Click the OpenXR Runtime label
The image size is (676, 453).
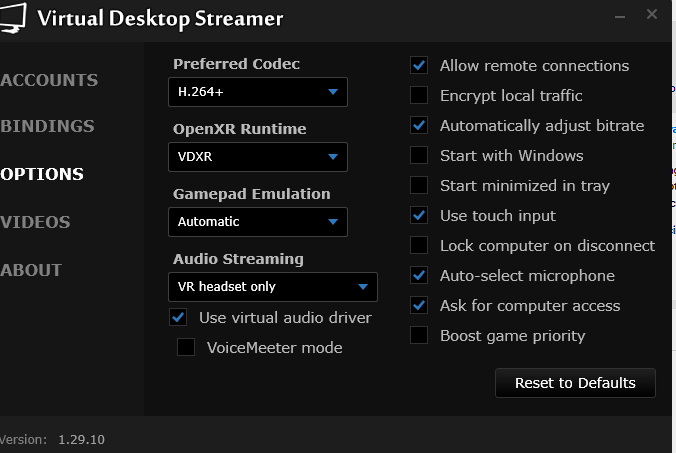pos(240,129)
